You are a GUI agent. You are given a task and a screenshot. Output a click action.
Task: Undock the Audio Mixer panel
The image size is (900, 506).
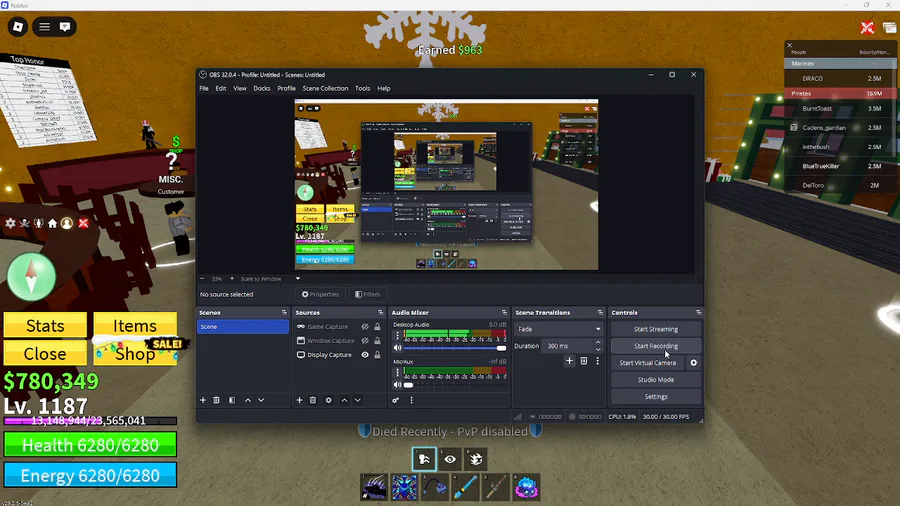click(x=505, y=313)
